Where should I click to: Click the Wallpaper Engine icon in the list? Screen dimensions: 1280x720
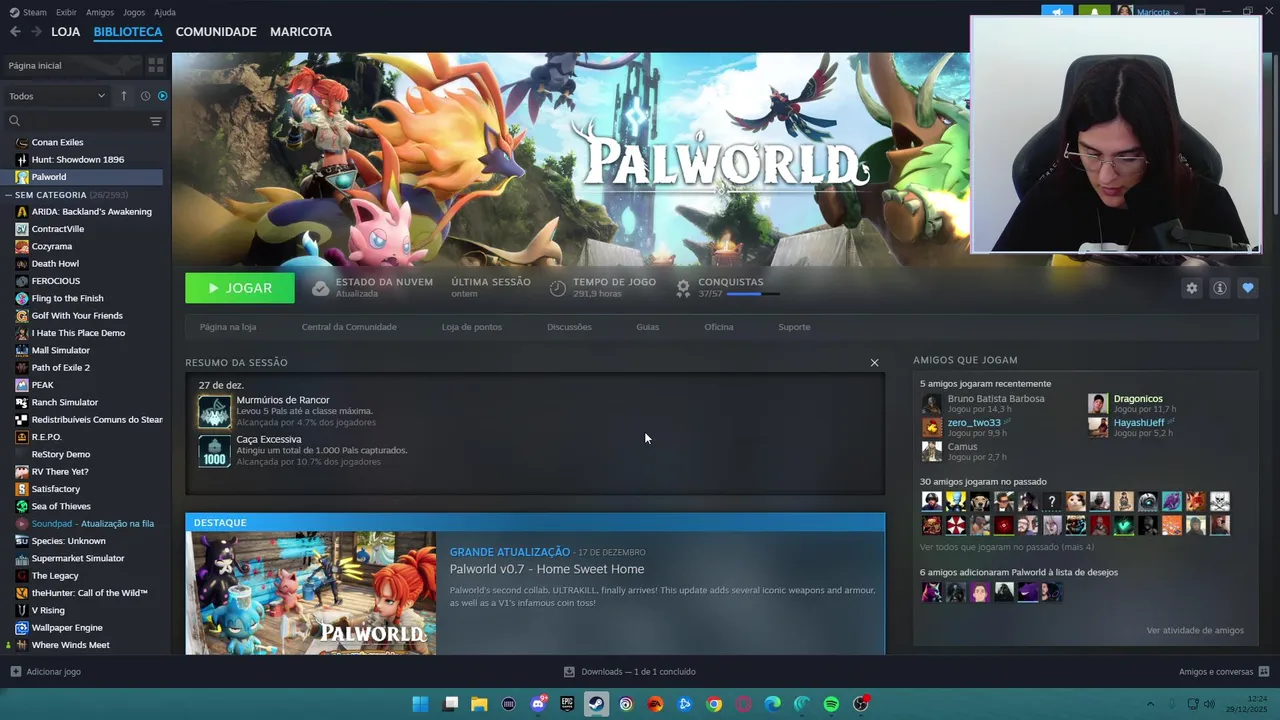(22, 627)
